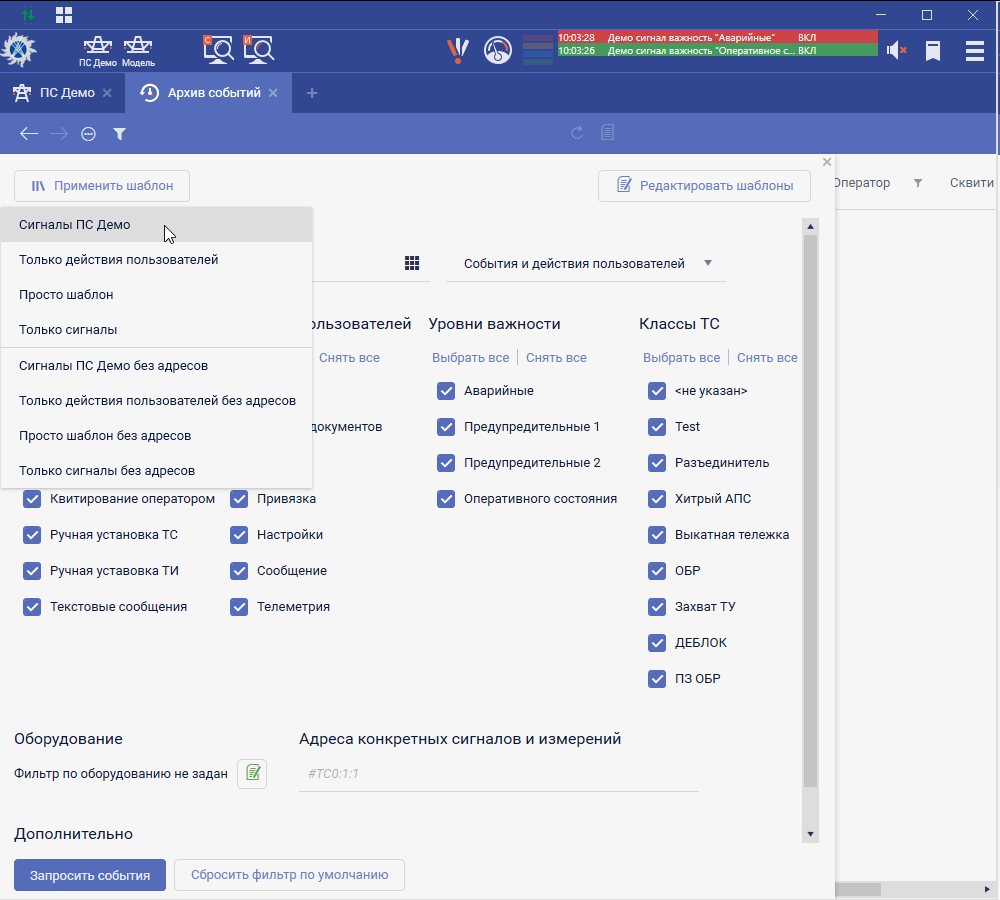Click the signal address input field
Screen dimensions: 1000x900
[498, 774]
